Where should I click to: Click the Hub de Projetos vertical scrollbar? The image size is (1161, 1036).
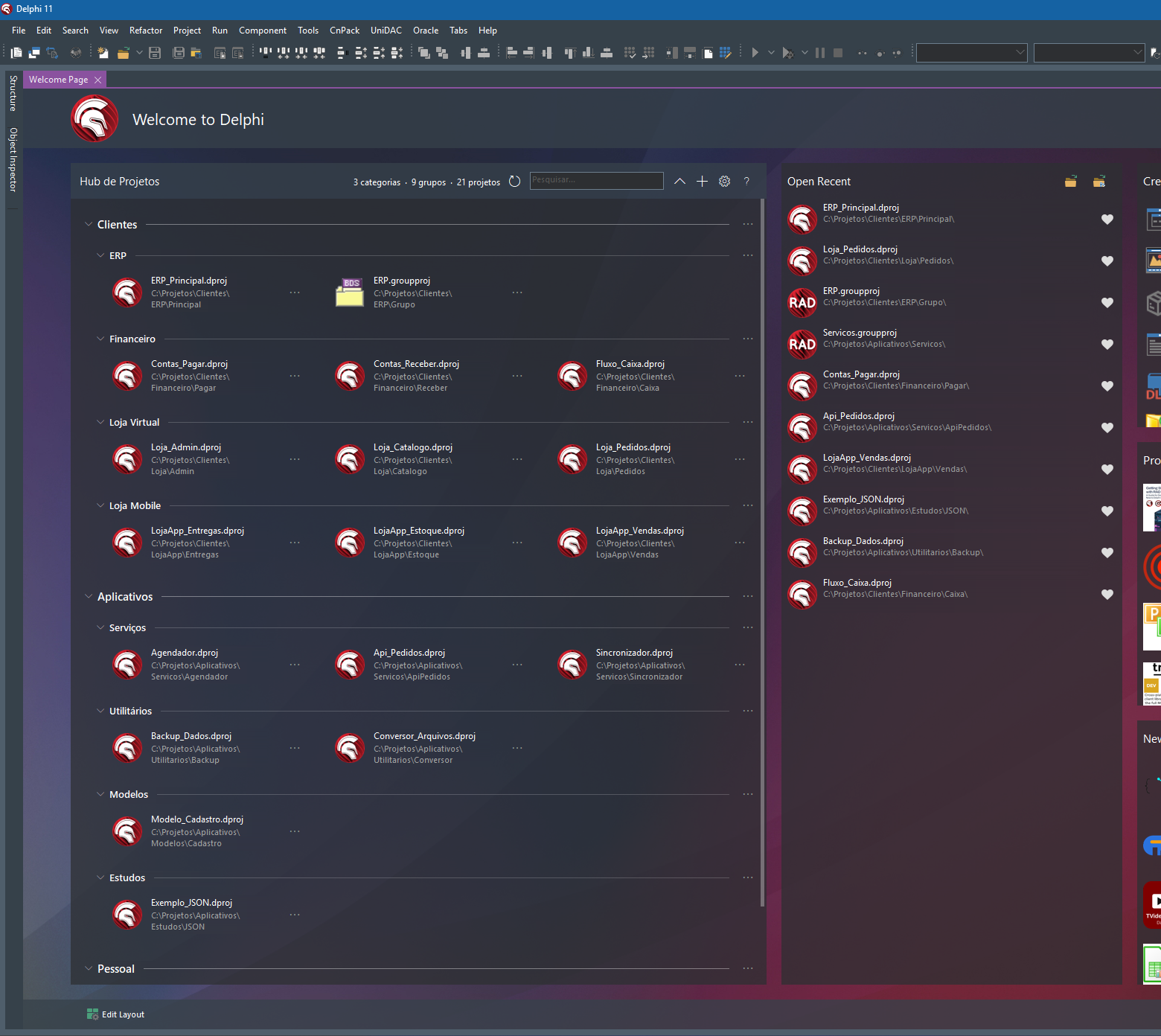point(762,553)
